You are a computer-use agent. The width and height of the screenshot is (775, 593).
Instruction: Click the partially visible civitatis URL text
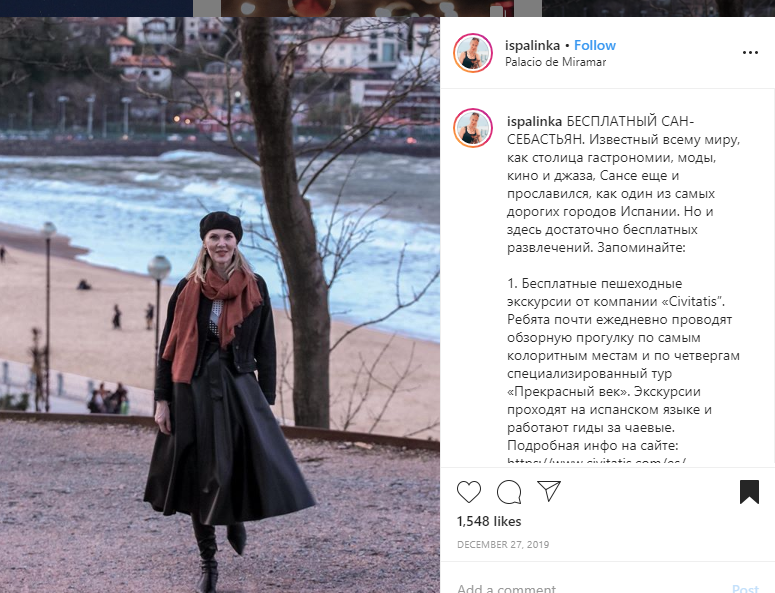(x=596, y=461)
